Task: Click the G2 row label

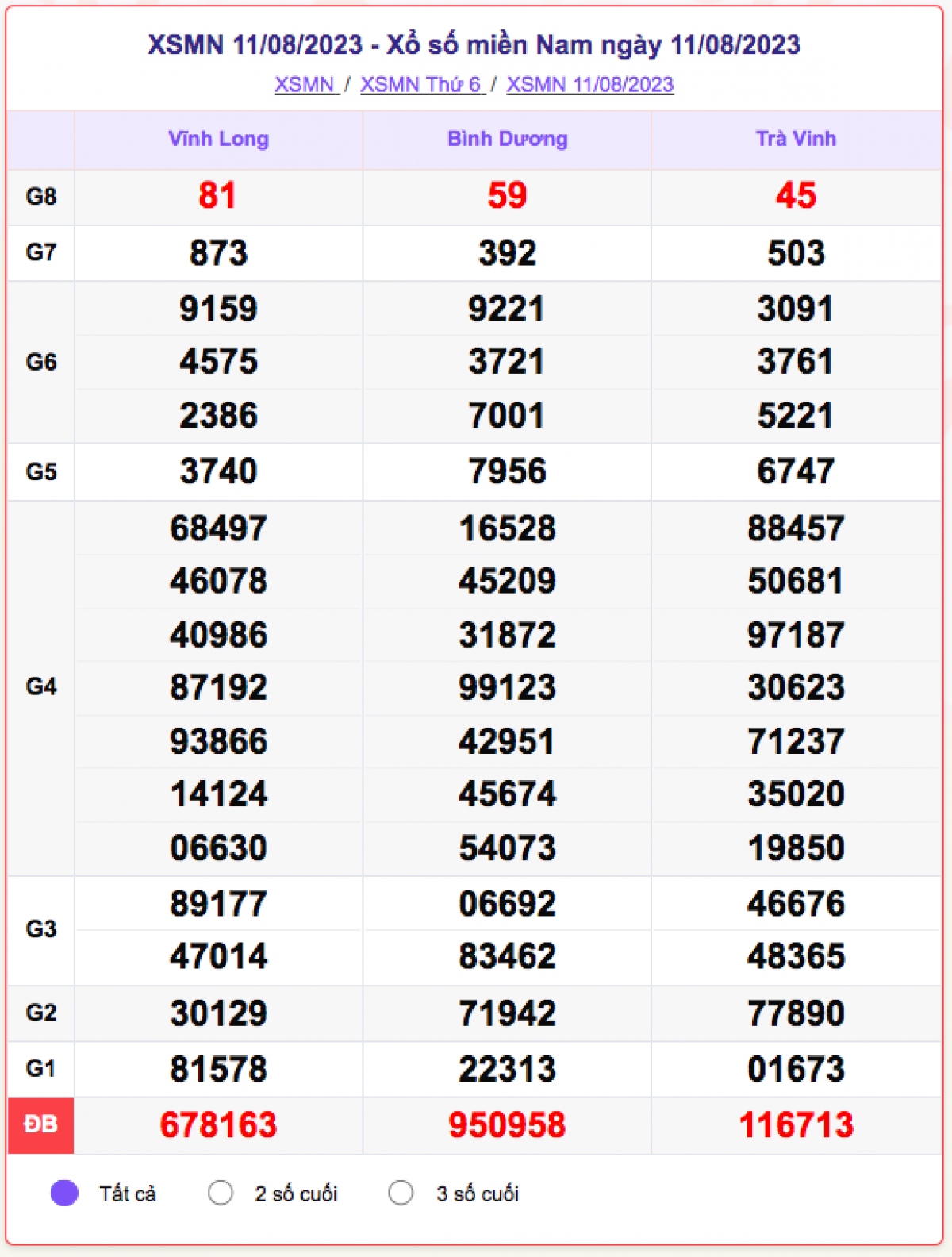Action: (x=41, y=1013)
